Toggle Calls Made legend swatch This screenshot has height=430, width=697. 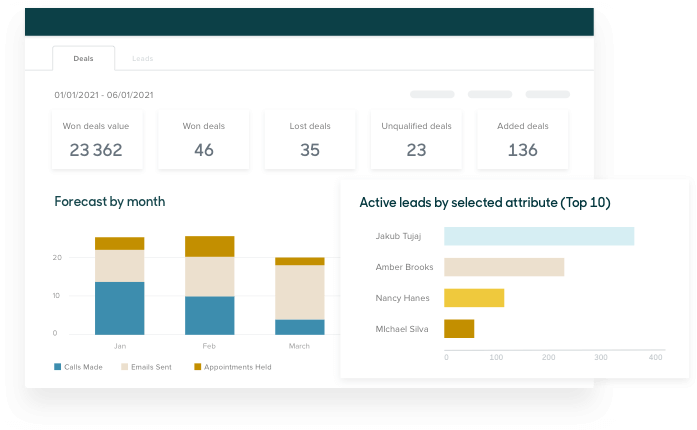58,367
